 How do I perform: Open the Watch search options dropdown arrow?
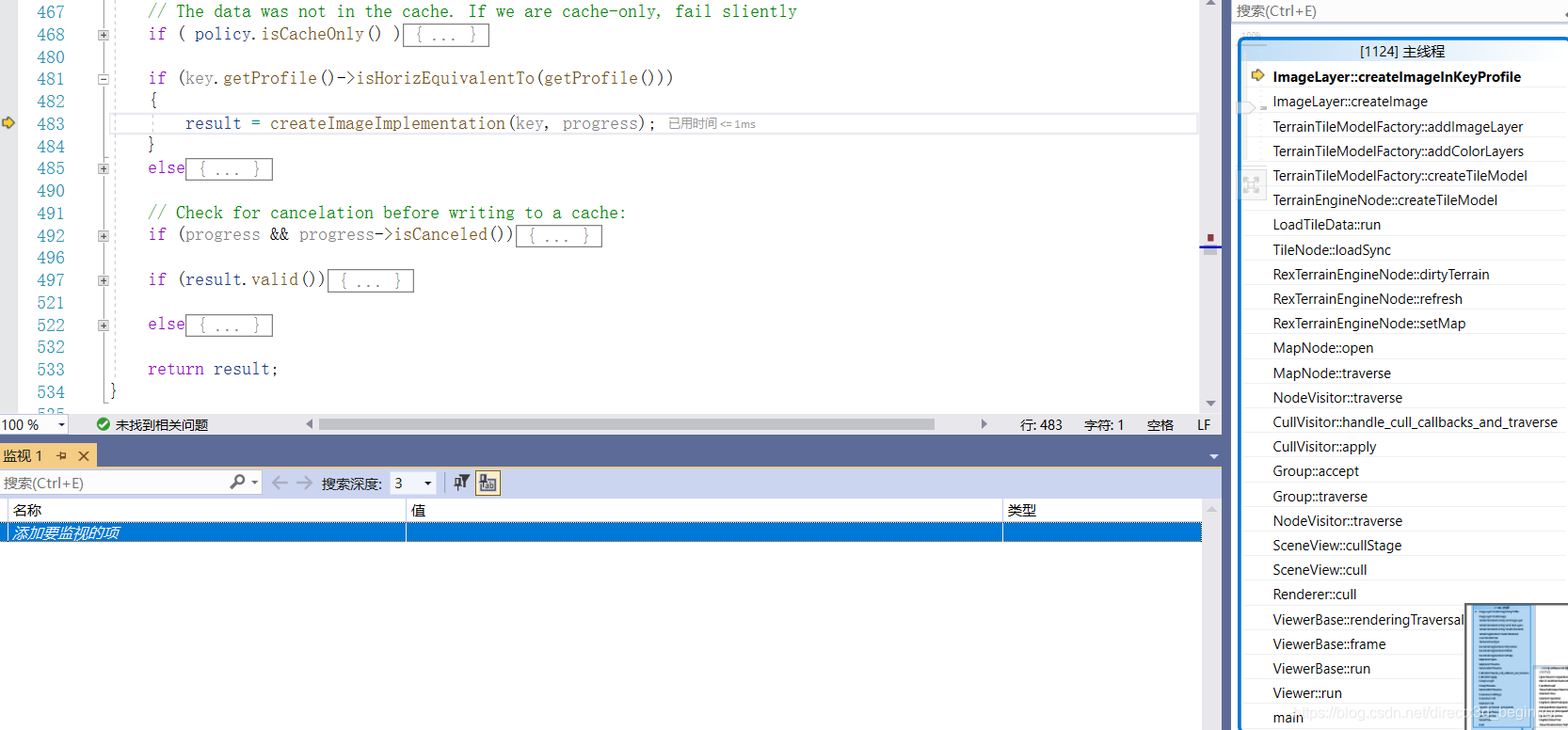tap(255, 482)
